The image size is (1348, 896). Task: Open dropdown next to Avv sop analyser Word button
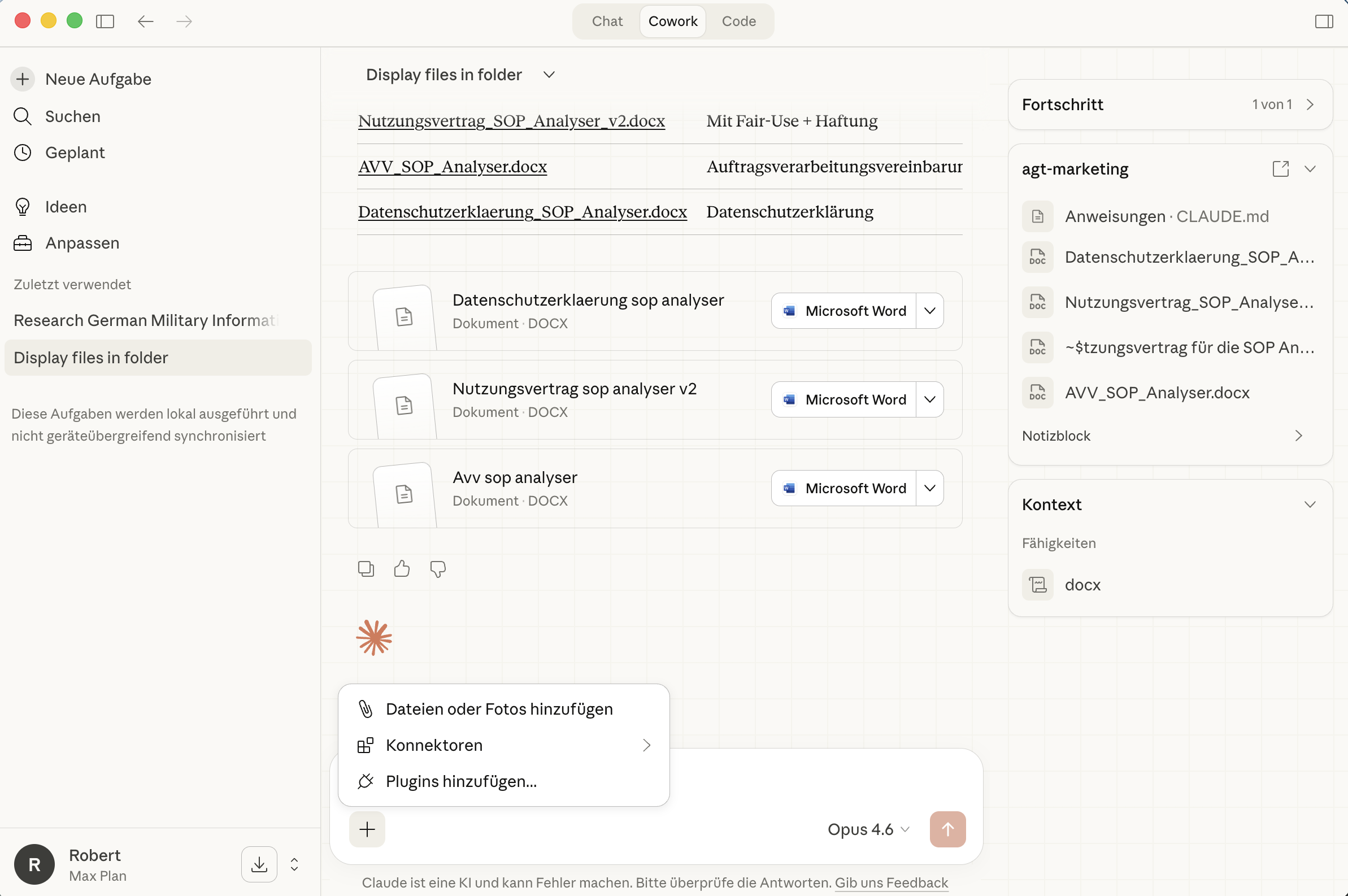pos(929,488)
